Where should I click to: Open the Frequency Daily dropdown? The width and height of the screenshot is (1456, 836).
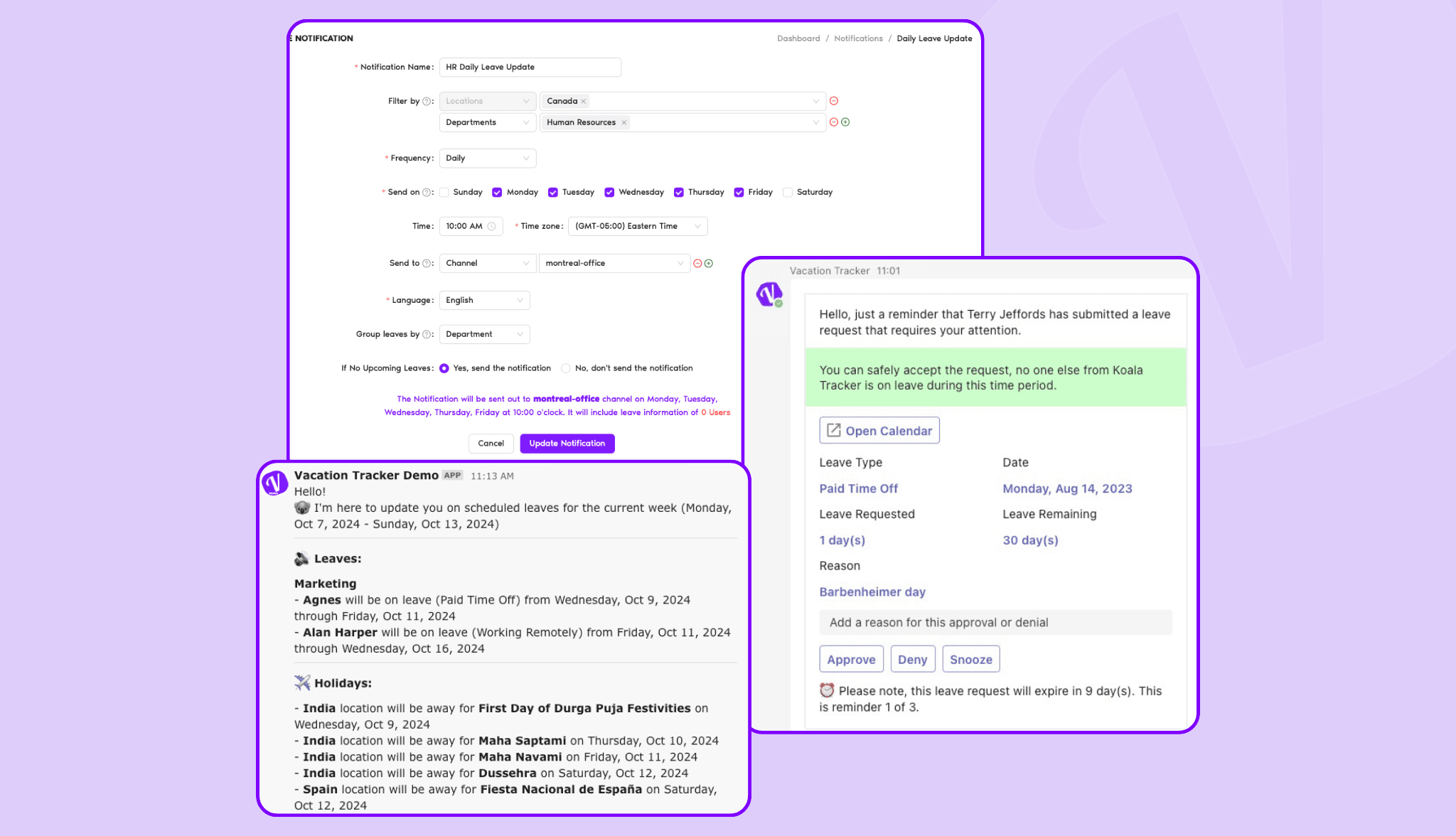488,159
